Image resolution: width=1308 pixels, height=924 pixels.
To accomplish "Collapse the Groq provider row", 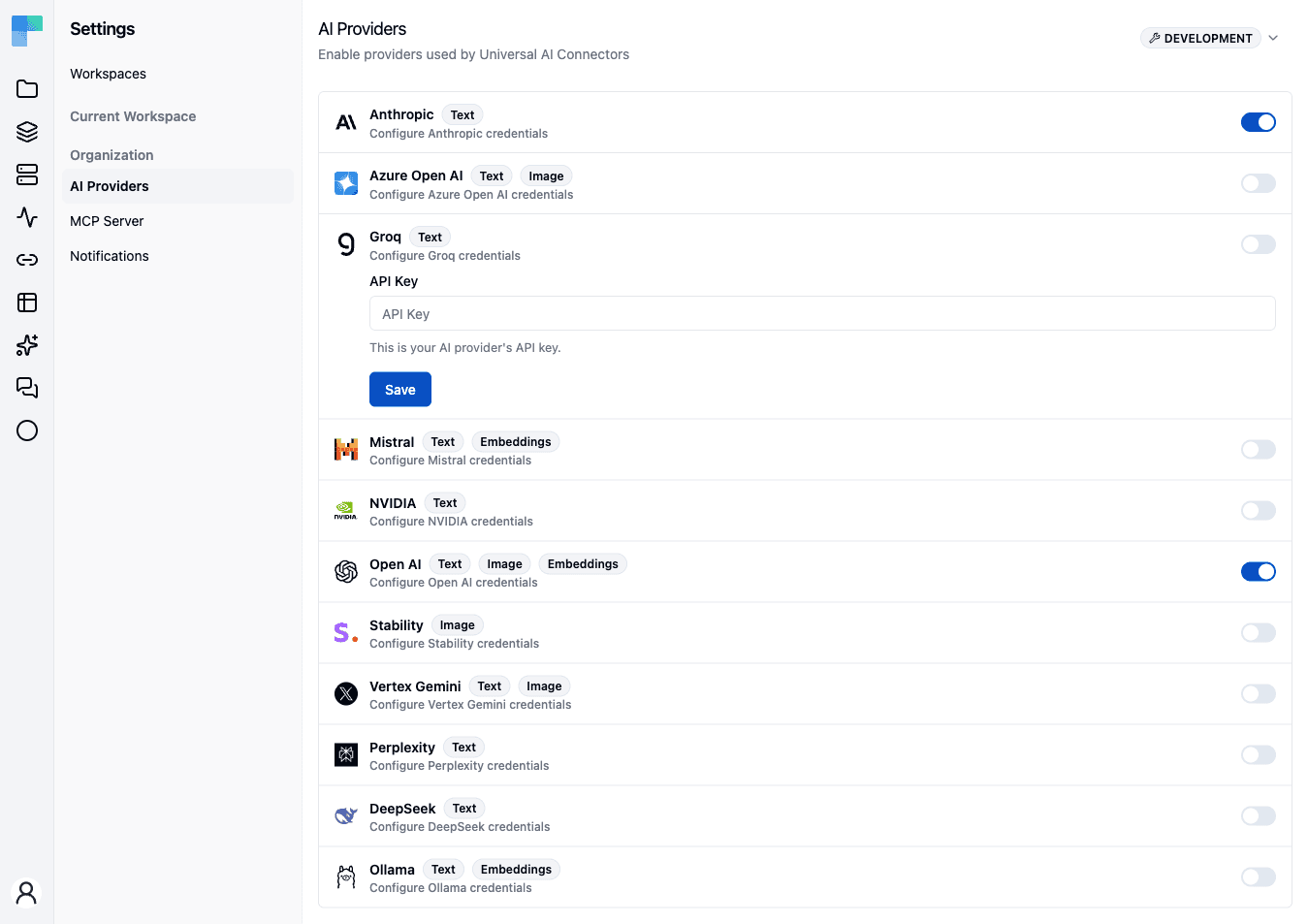I will coord(805,244).
